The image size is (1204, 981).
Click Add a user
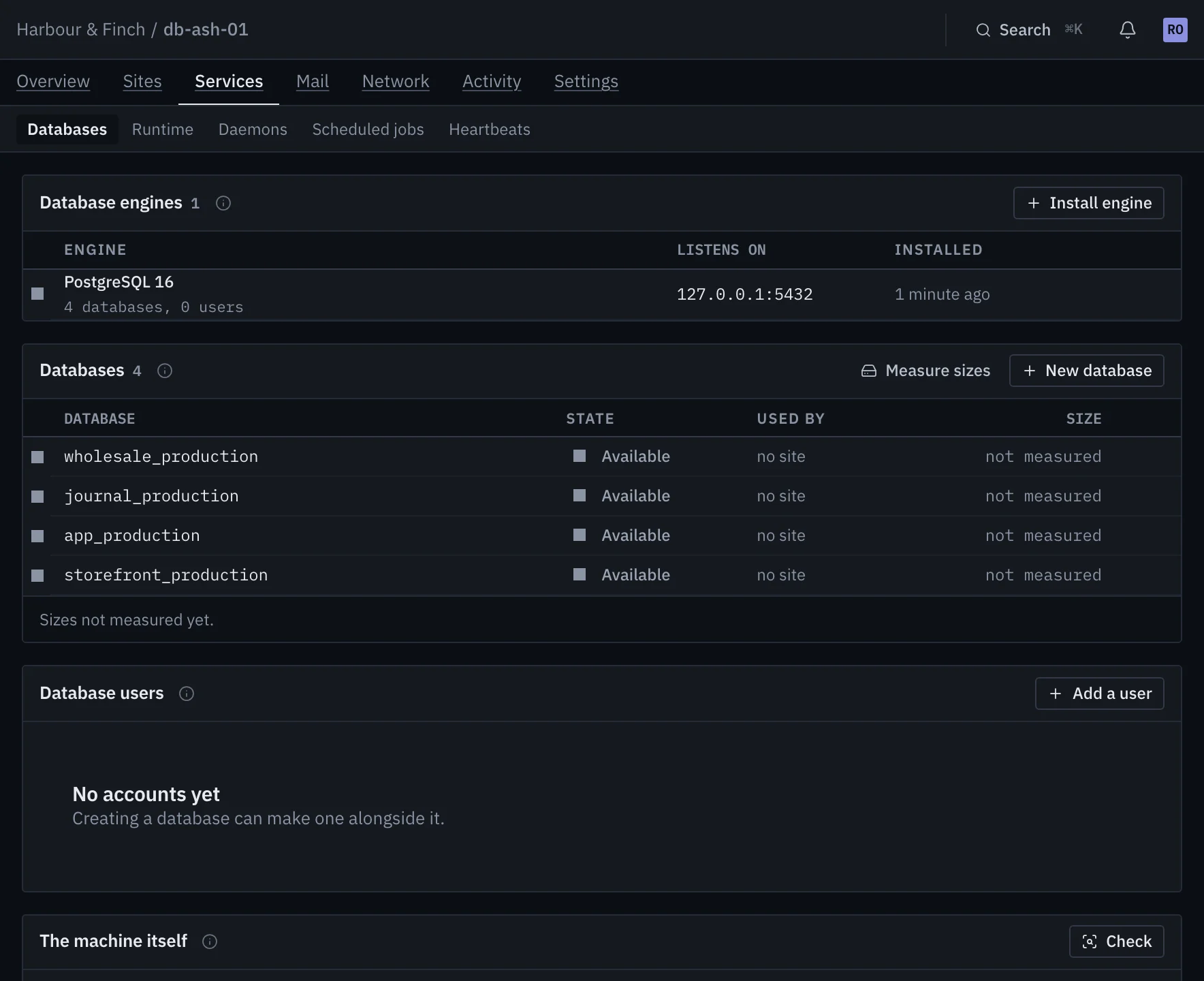pyautogui.click(x=1099, y=694)
